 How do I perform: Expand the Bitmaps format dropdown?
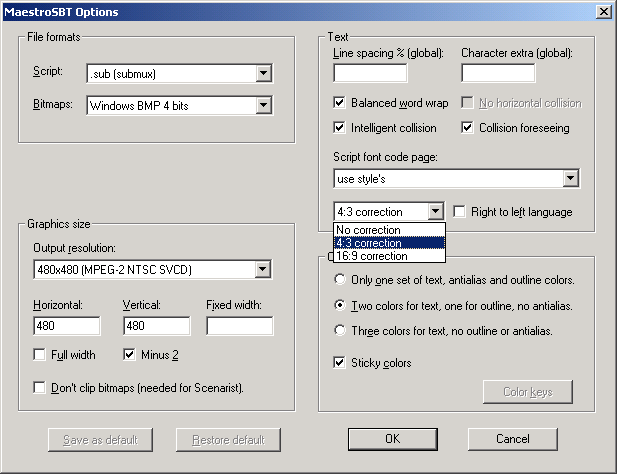point(263,105)
